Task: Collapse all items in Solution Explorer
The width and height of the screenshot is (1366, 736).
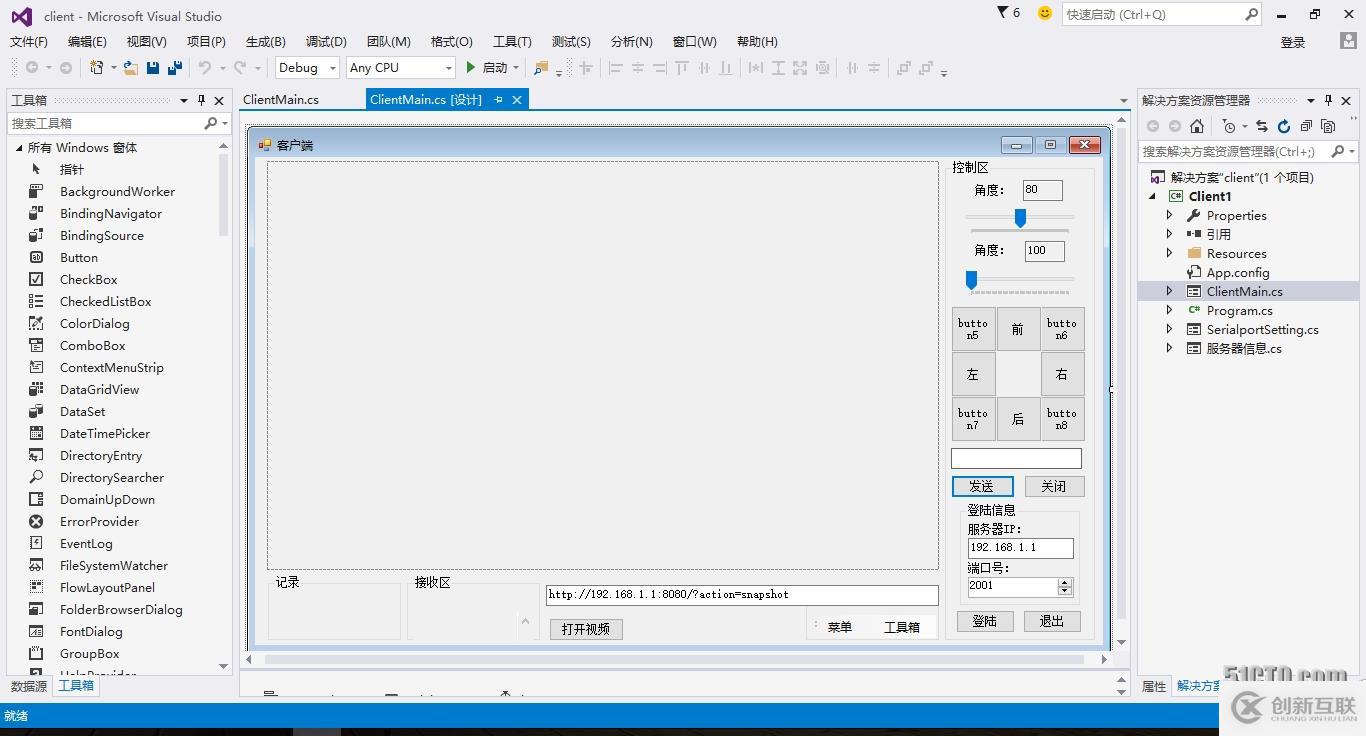Action: click(x=1307, y=127)
